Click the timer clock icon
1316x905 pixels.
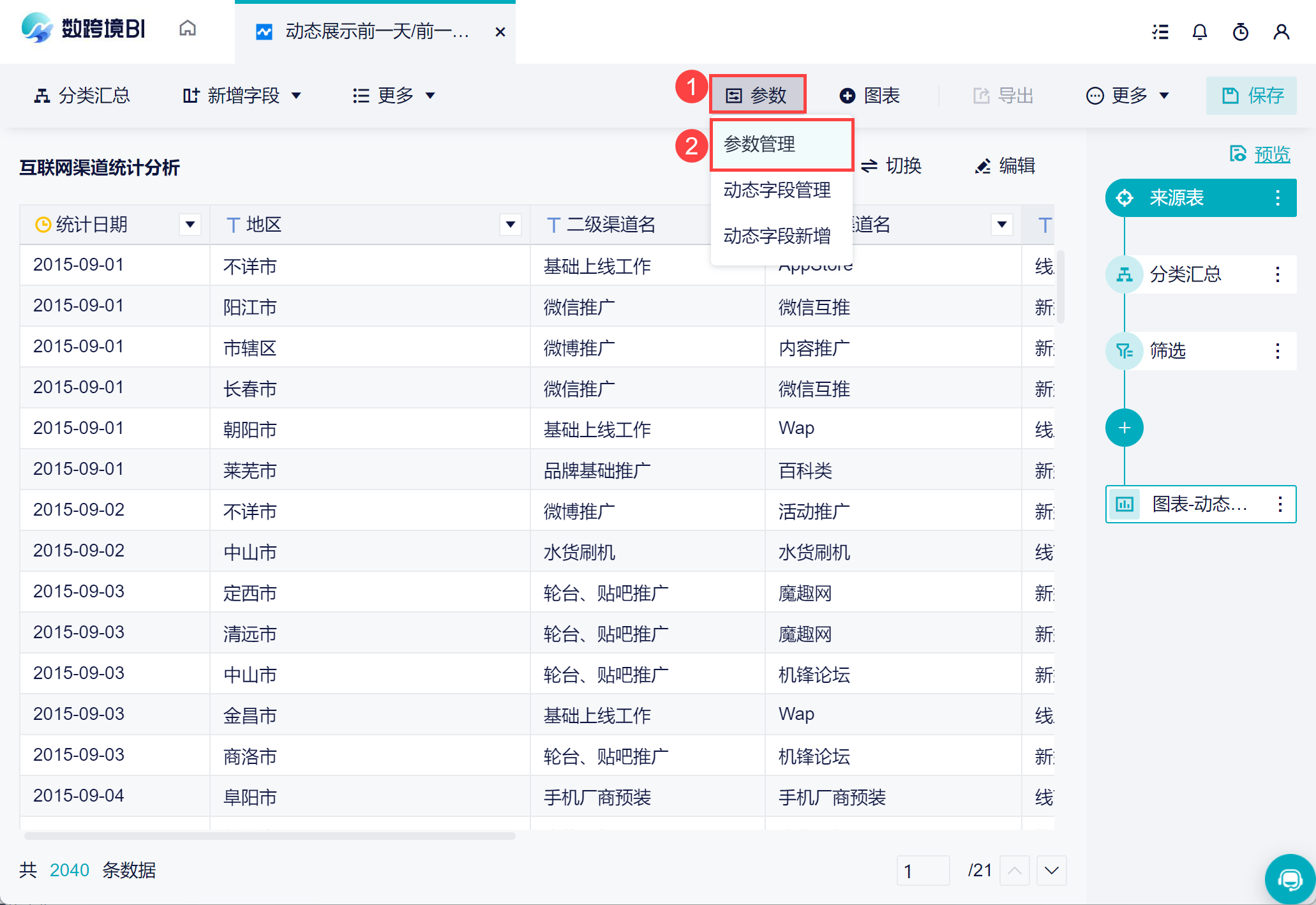click(1240, 32)
